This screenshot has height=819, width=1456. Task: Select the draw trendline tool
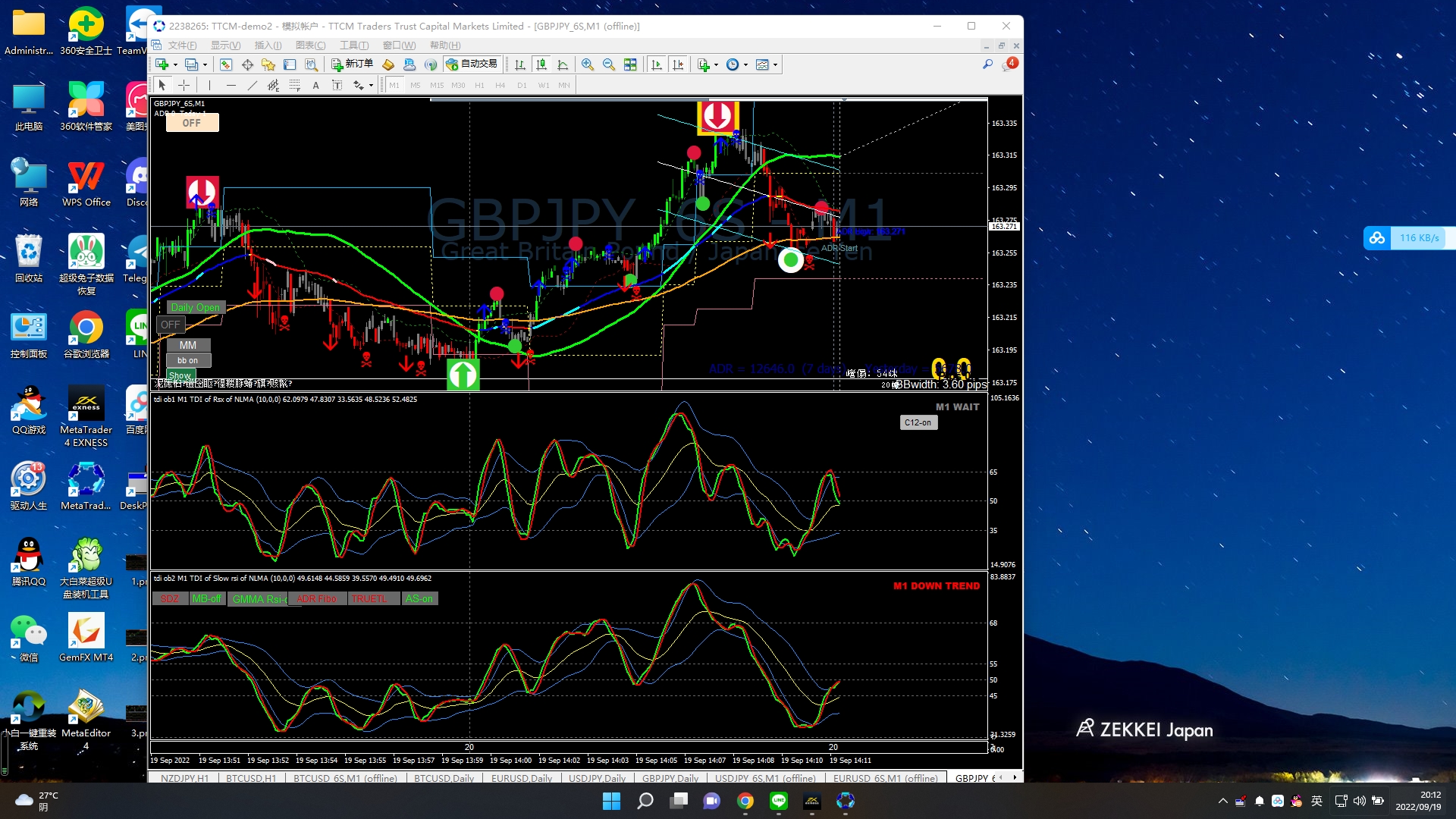(x=252, y=86)
